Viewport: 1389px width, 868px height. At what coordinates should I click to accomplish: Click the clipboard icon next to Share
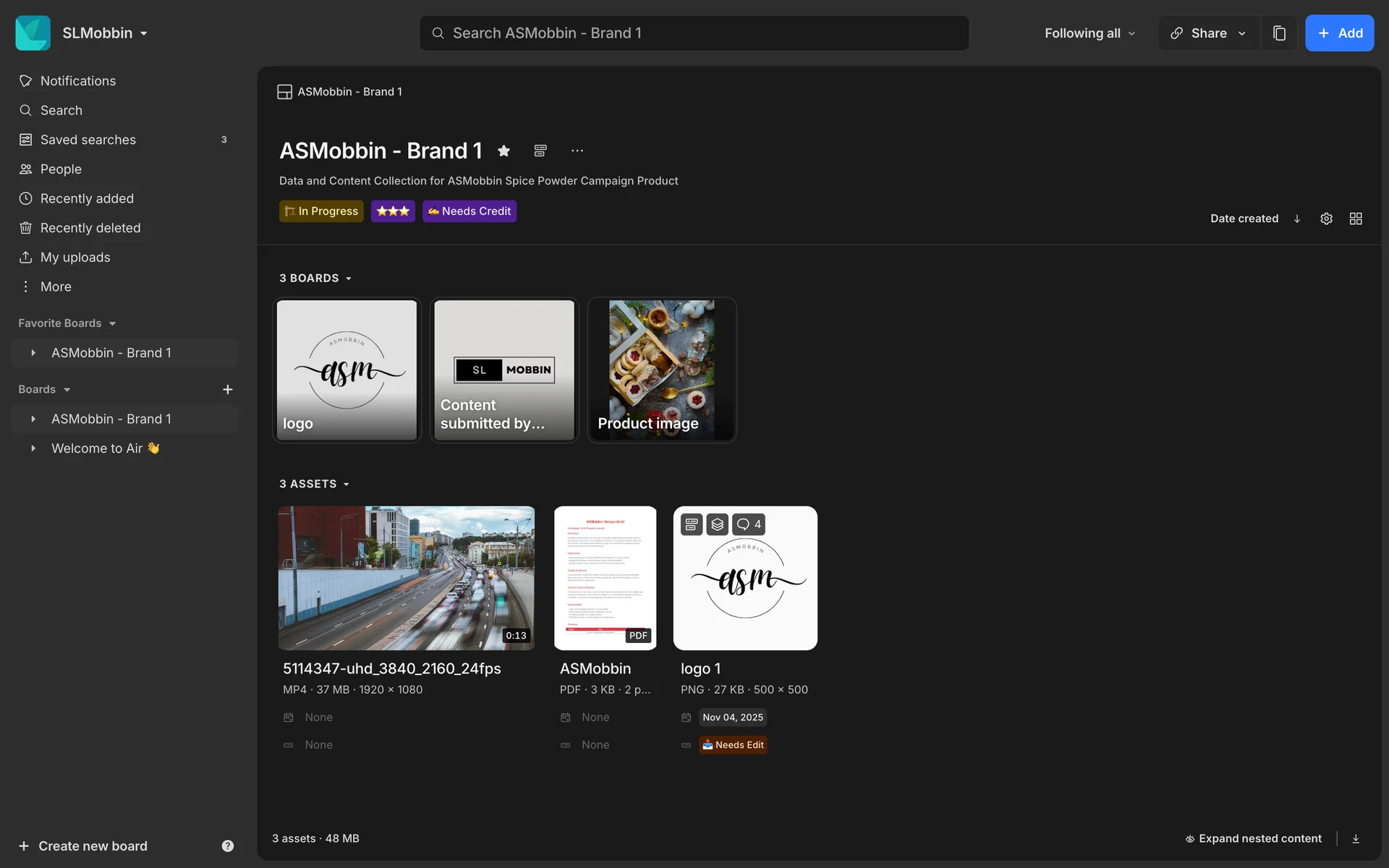click(x=1279, y=33)
